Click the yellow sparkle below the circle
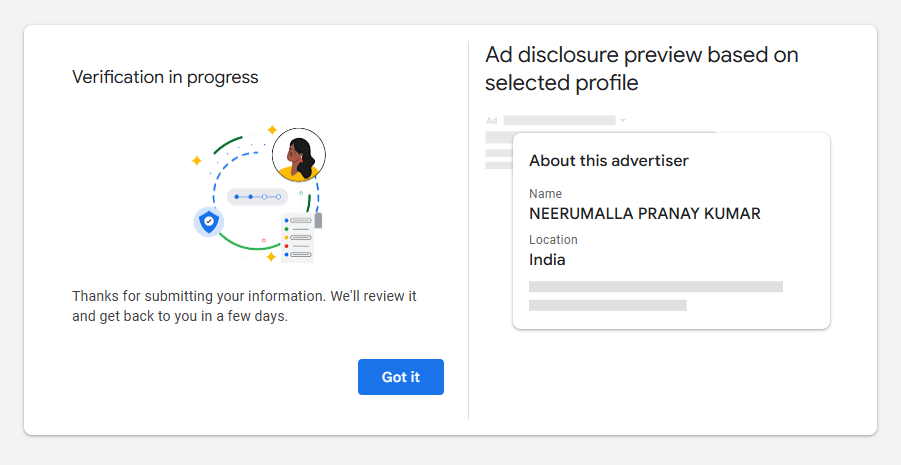901x465 pixels. point(271,256)
